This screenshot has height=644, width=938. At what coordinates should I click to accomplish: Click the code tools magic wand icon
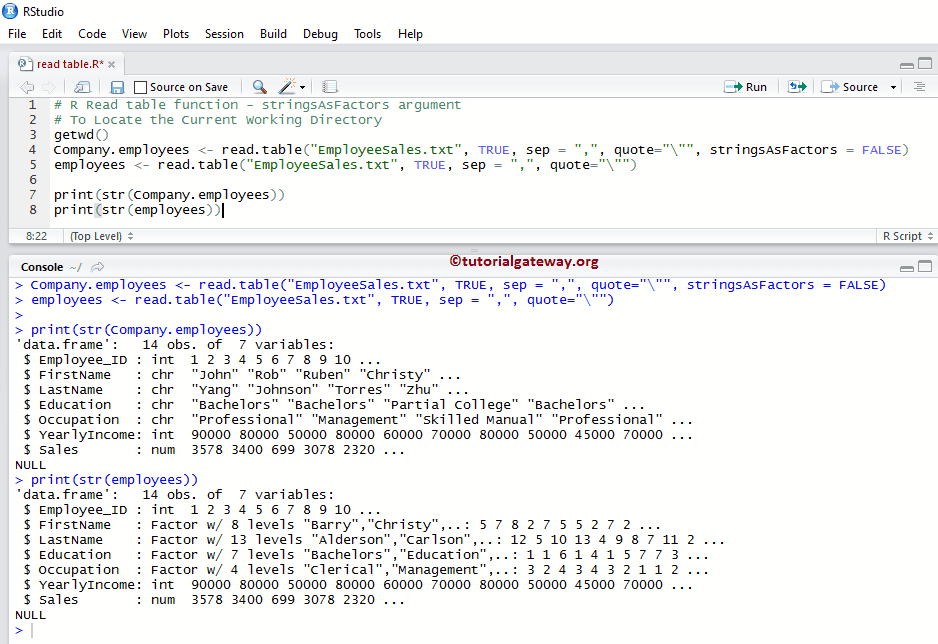[x=287, y=87]
